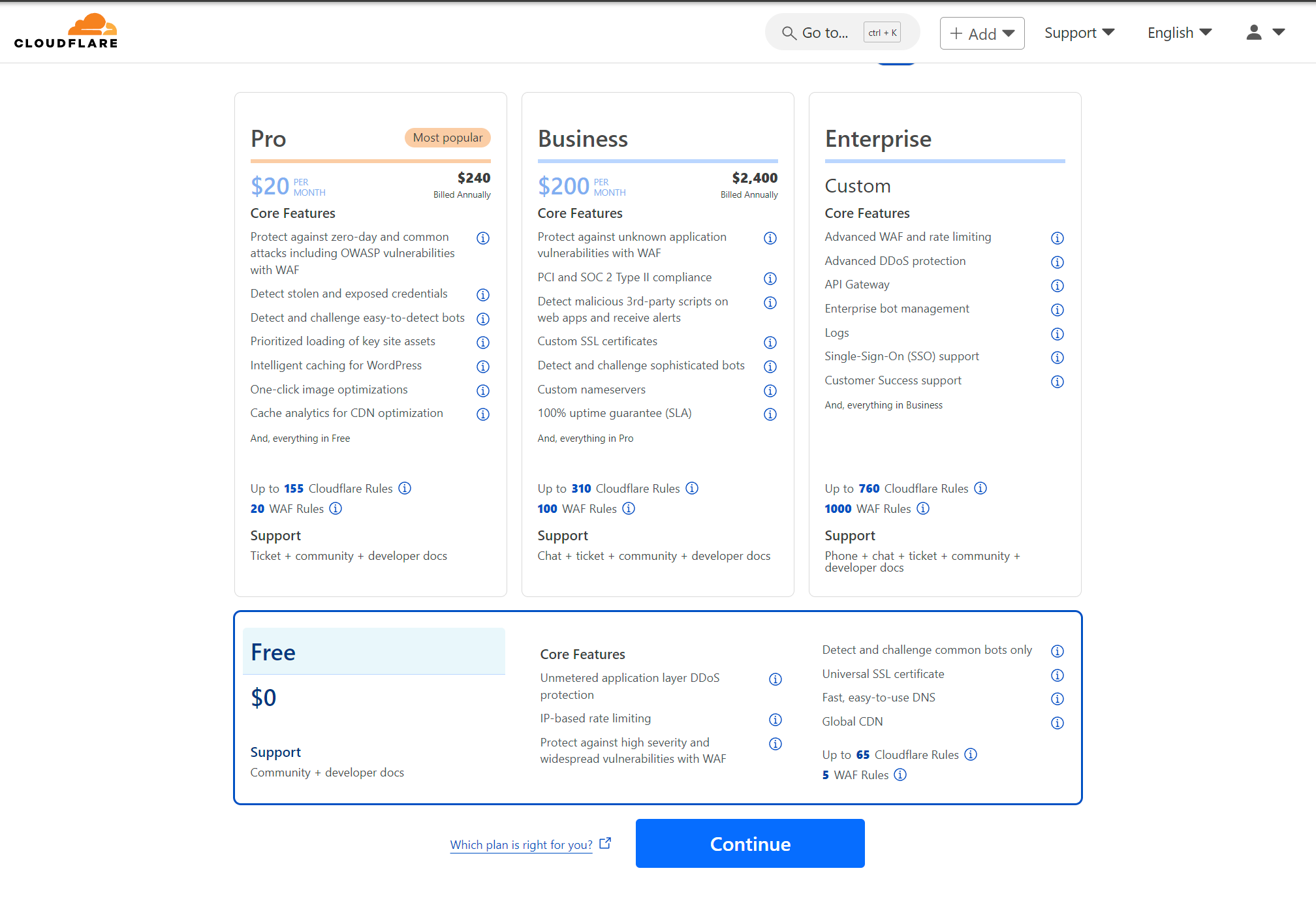Image resolution: width=1316 pixels, height=907 pixels.
Task: Open the user account dropdown
Action: 1264,33
